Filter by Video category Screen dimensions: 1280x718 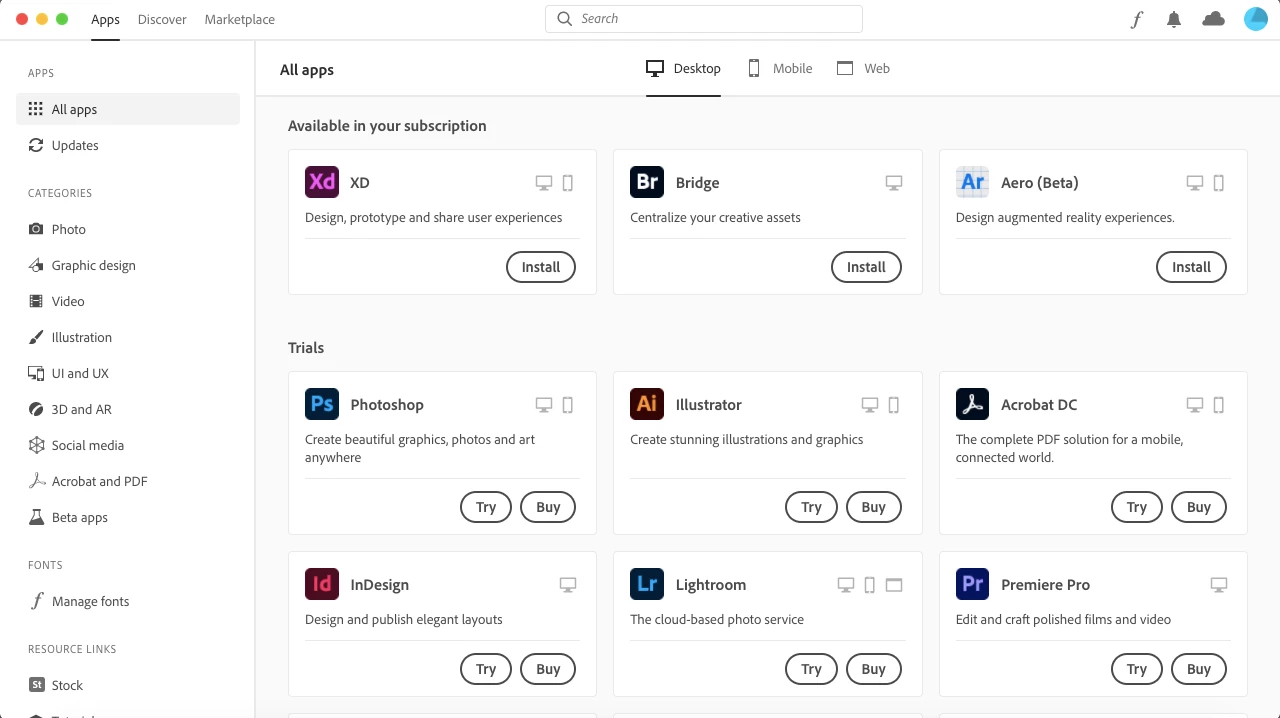pos(128,301)
